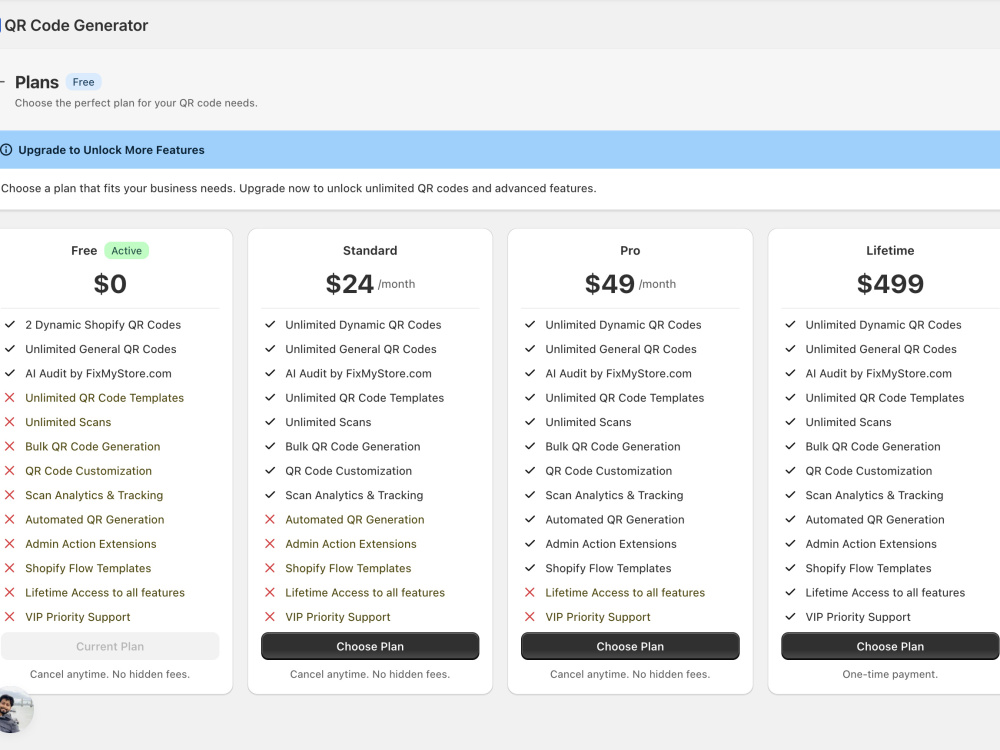Click the Standard plan title
1000x750 pixels.
[370, 251]
